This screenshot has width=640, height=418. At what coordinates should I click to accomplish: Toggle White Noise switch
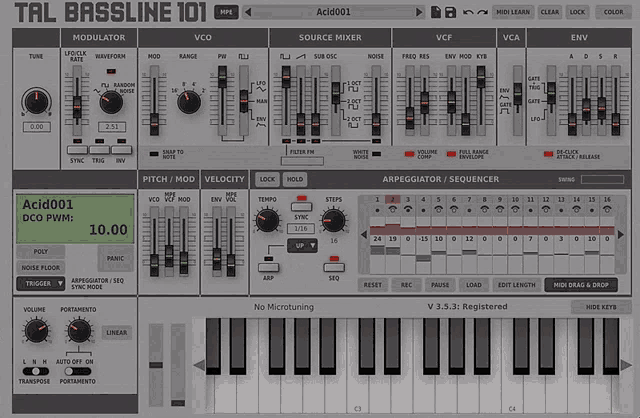pos(376,154)
